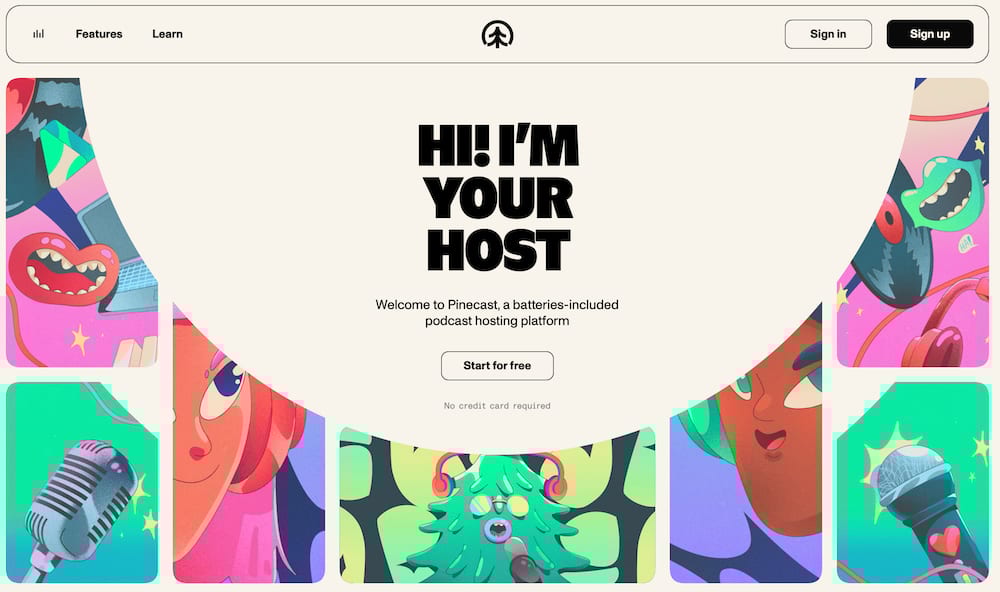Click the teal-haired smiling face illustration
This screenshot has height=592, width=1000.
tap(746, 443)
